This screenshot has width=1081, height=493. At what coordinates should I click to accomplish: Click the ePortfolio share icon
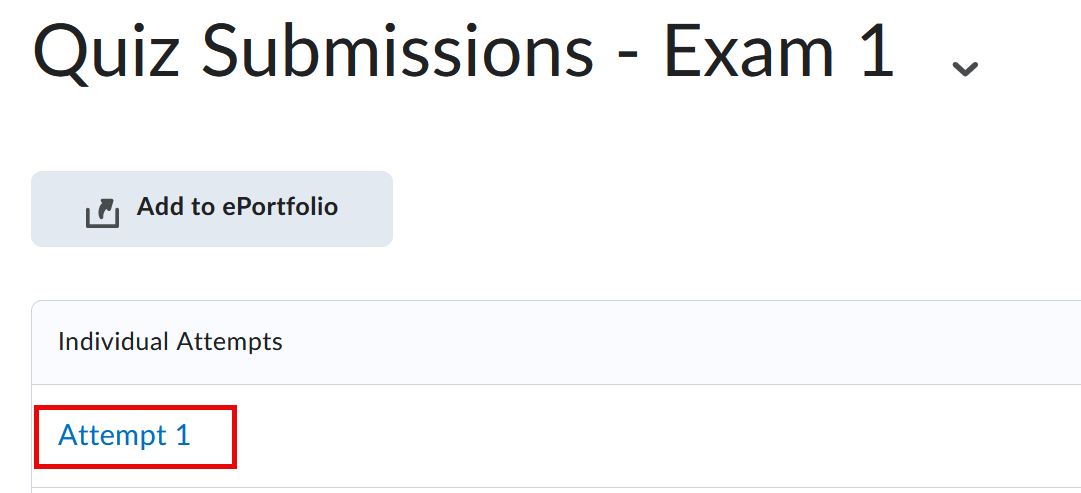(x=103, y=212)
